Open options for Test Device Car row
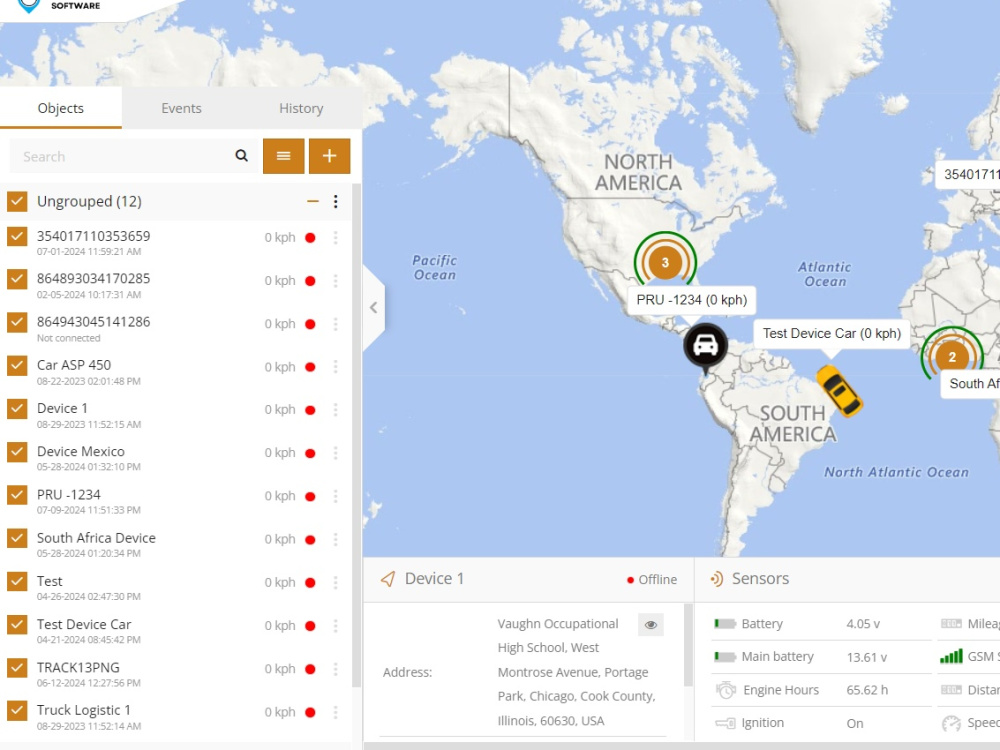This screenshot has width=1000, height=750. (335, 626)
